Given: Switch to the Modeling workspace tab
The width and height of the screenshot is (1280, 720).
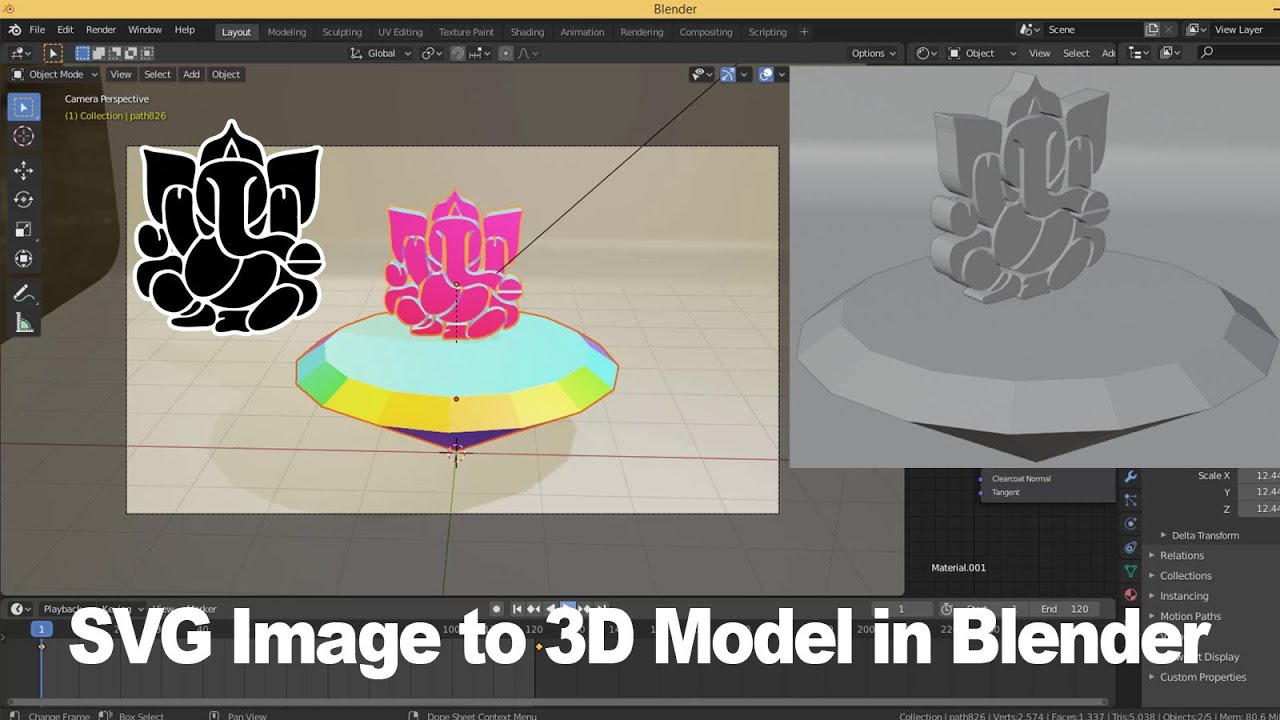Looking at the screenshot, I should point(287,32).
